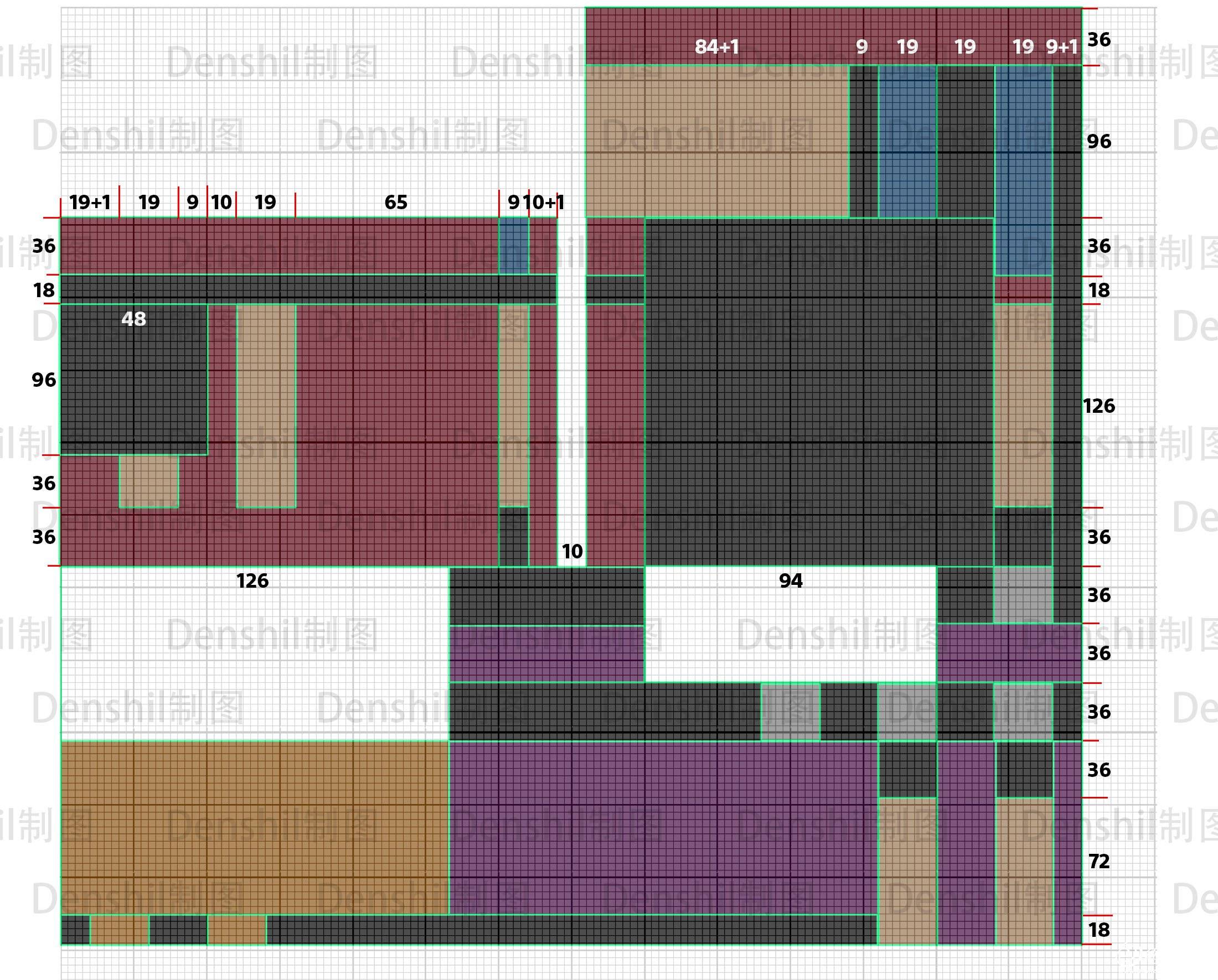Click the "94" label in white gap
Screen dimensions: 1218x980
[791, 580]
